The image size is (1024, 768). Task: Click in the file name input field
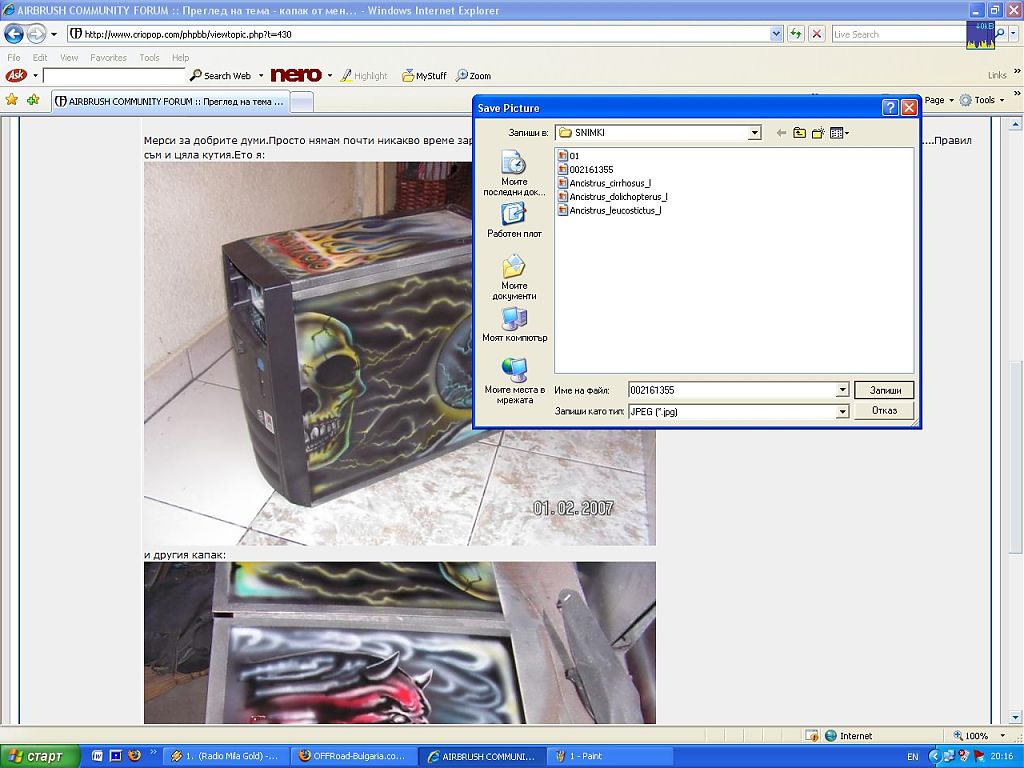pyautogui.click(x=732, y=391)
